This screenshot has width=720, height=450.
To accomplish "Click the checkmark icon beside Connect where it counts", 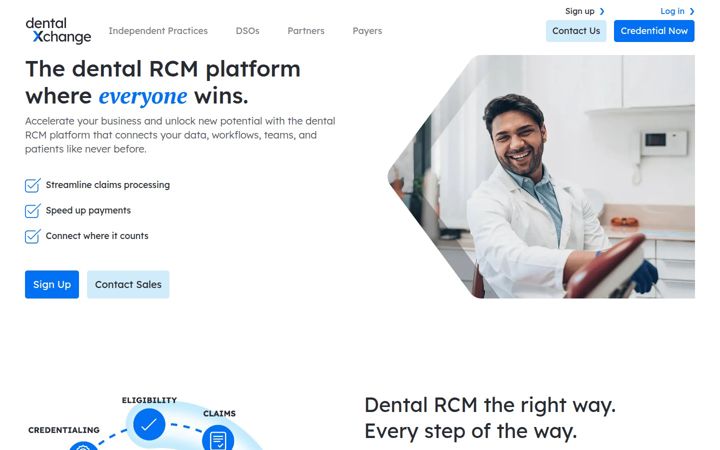I will [33, 236].
